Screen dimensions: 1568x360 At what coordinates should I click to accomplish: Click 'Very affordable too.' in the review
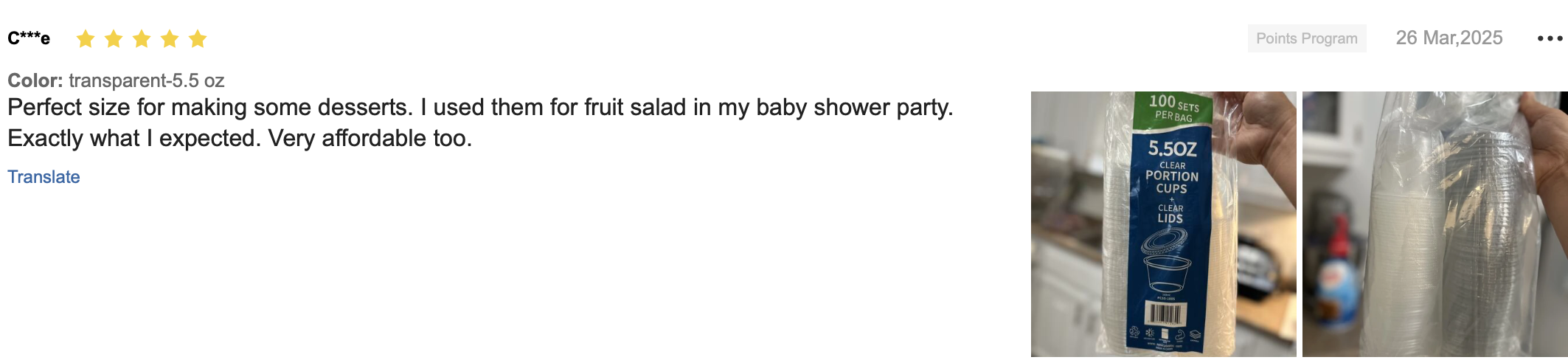(x=370, y=139)
